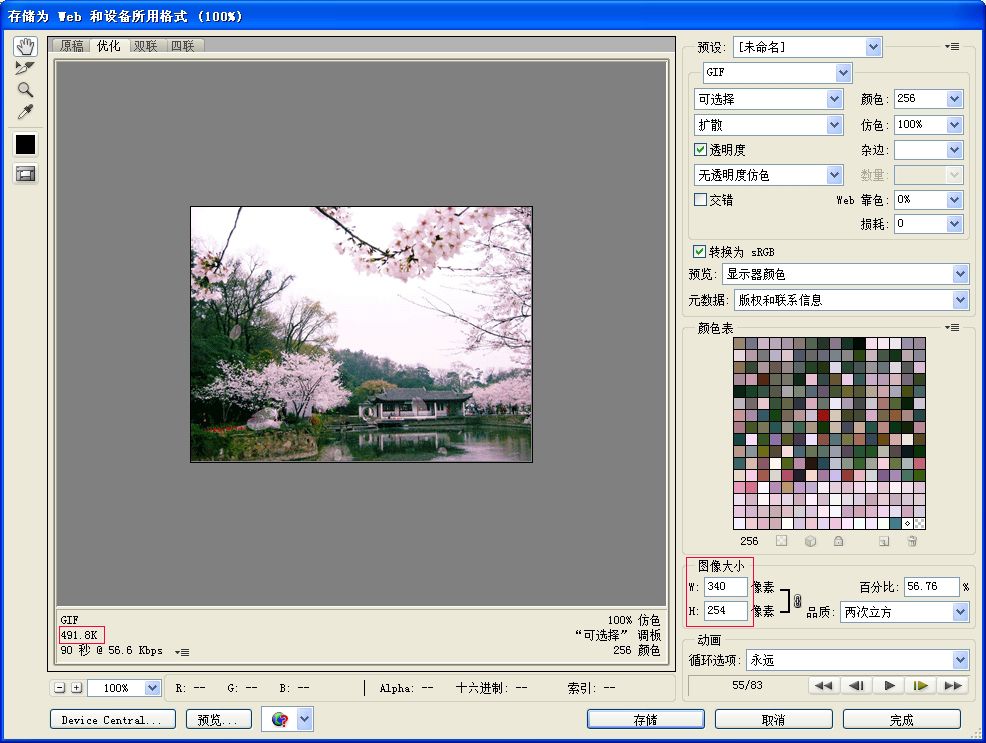The height and width of the screenshot is (743, 986).
Task: Click the browser preview globe icon
Action: point(280,719)
